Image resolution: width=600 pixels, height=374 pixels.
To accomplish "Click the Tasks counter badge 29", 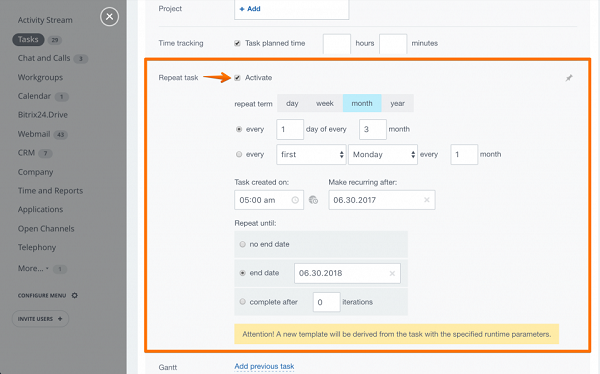I will pyautogui.click(x=55, y=40).
